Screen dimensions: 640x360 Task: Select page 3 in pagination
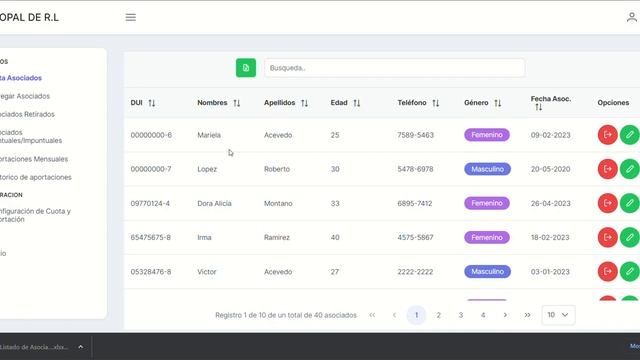[461, 315]
